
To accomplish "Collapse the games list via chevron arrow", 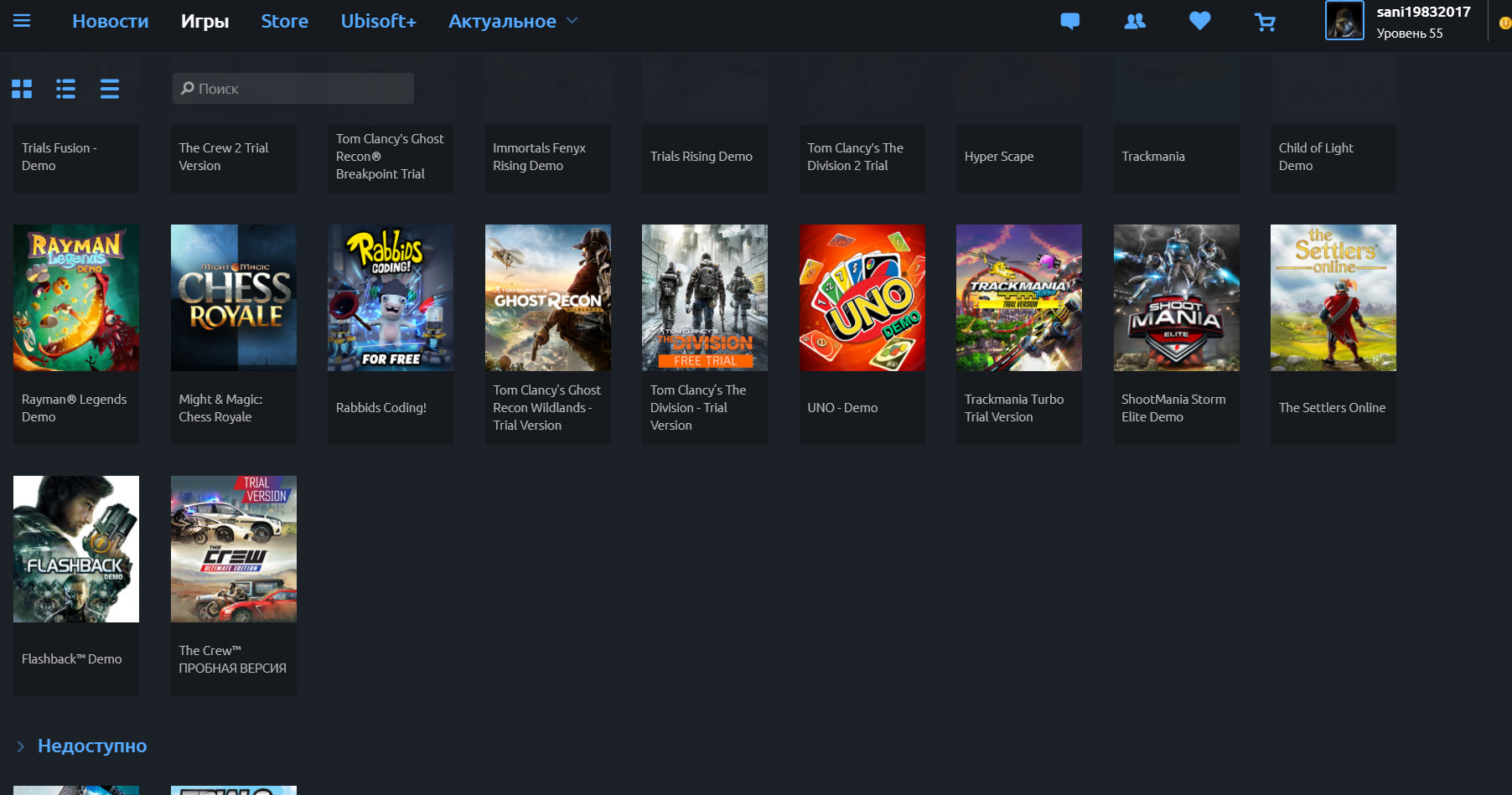I will pos(19,746).
